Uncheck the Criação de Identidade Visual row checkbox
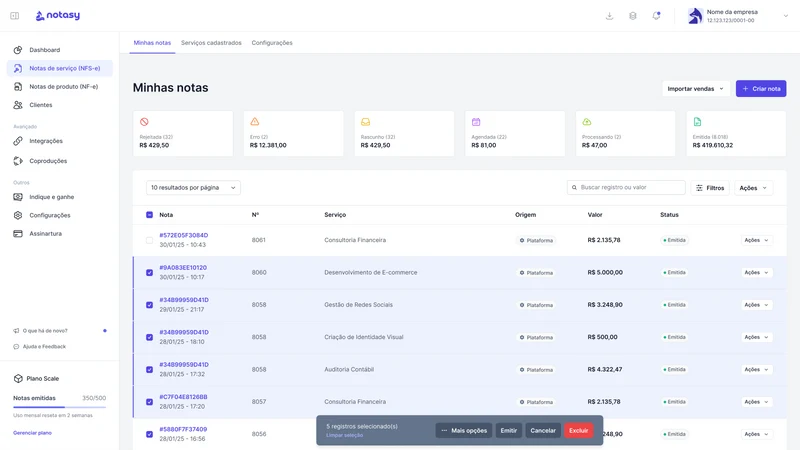This screenshot has width=800, height=450. pyautogui.click(x=149, y=337)
